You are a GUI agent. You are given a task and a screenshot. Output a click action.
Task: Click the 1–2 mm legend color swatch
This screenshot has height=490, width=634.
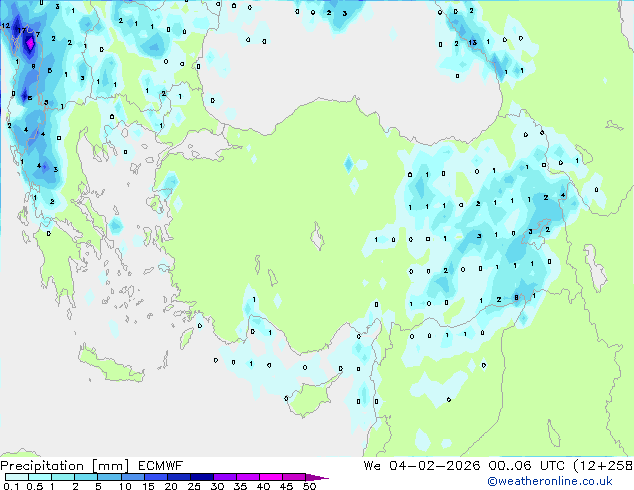tap(63, 477)
